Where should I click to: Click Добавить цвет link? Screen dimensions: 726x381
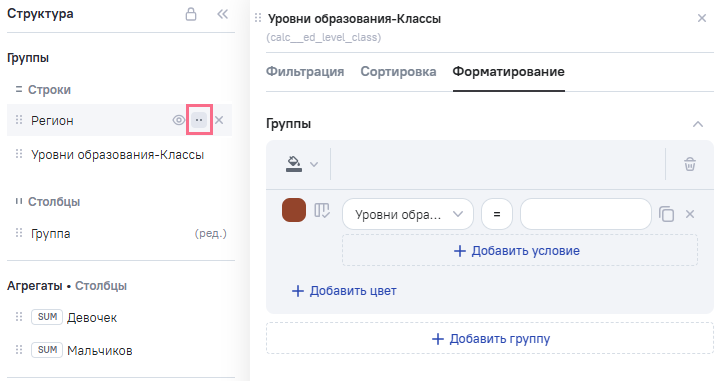click(x=344, y=291)
